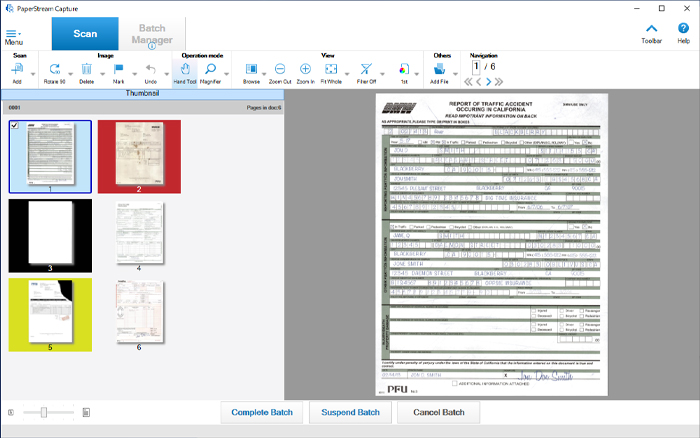700x438 pixels.
Task: Toggle checkbox on thumbnail 1
Action: (x=15, y=125)
